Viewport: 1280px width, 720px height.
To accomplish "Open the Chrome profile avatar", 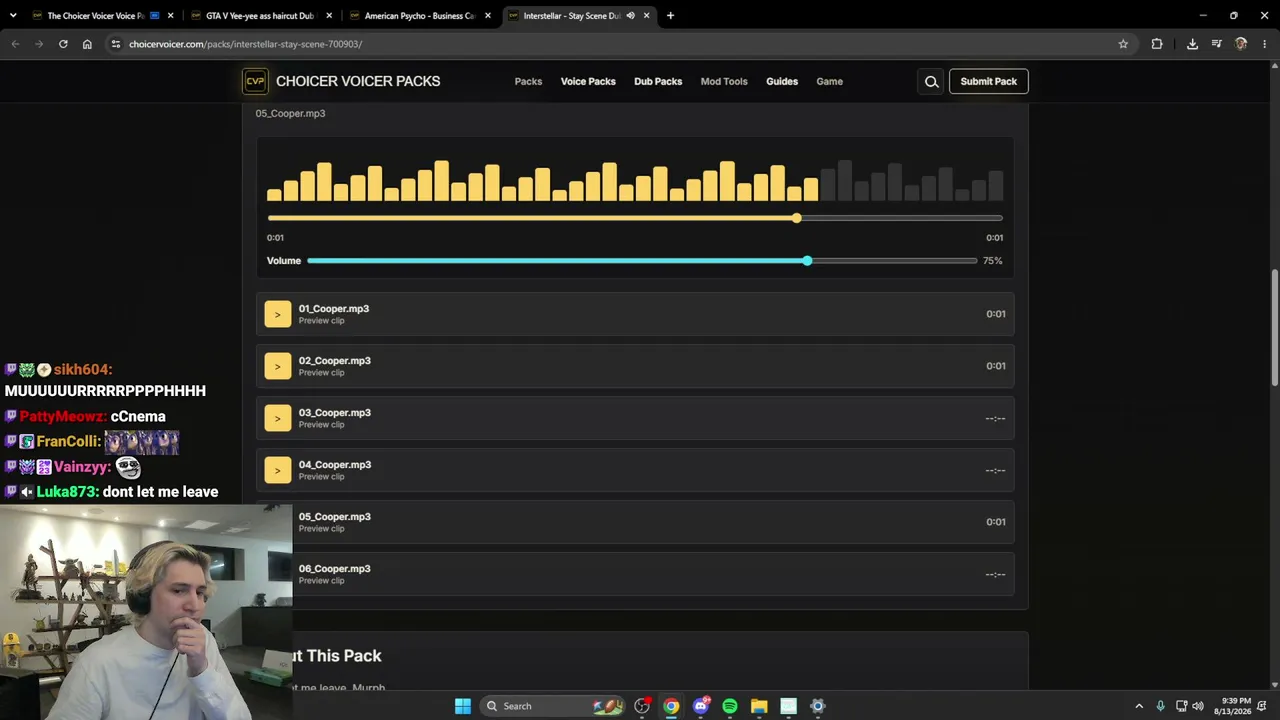I will coord(1241,44).
